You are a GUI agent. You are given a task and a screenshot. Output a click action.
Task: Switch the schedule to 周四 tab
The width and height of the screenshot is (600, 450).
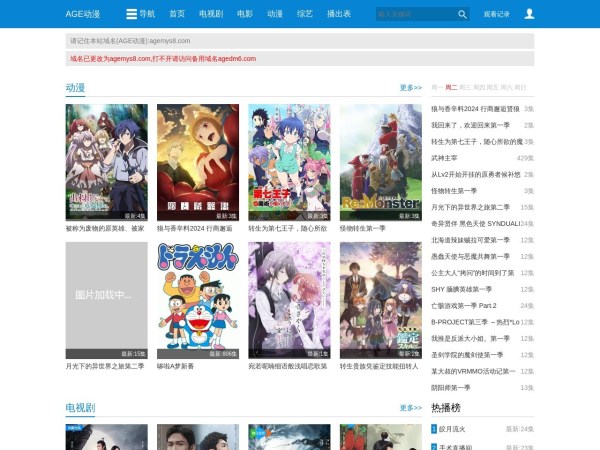pos(479,88)
